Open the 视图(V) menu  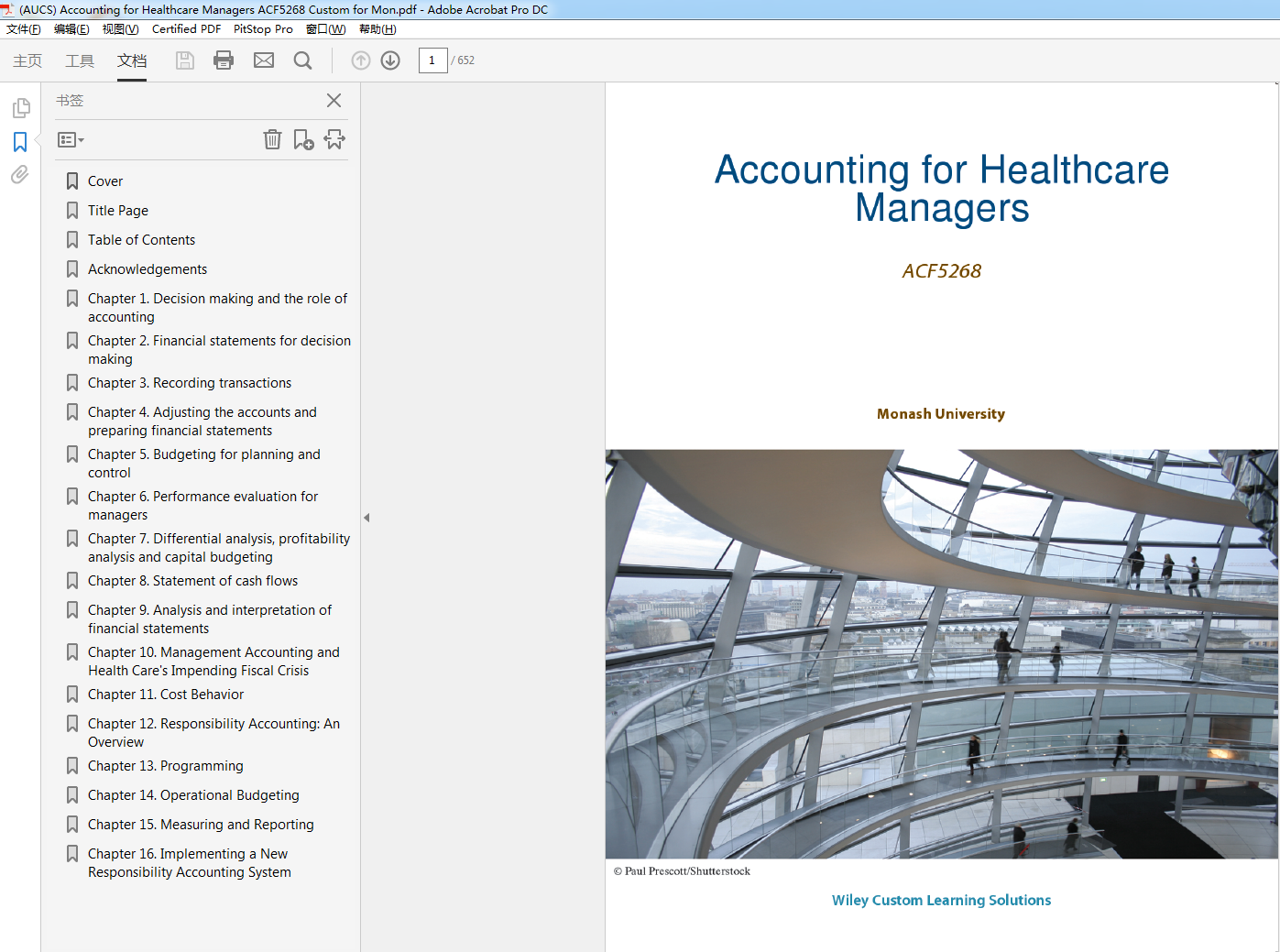point(121,29)
